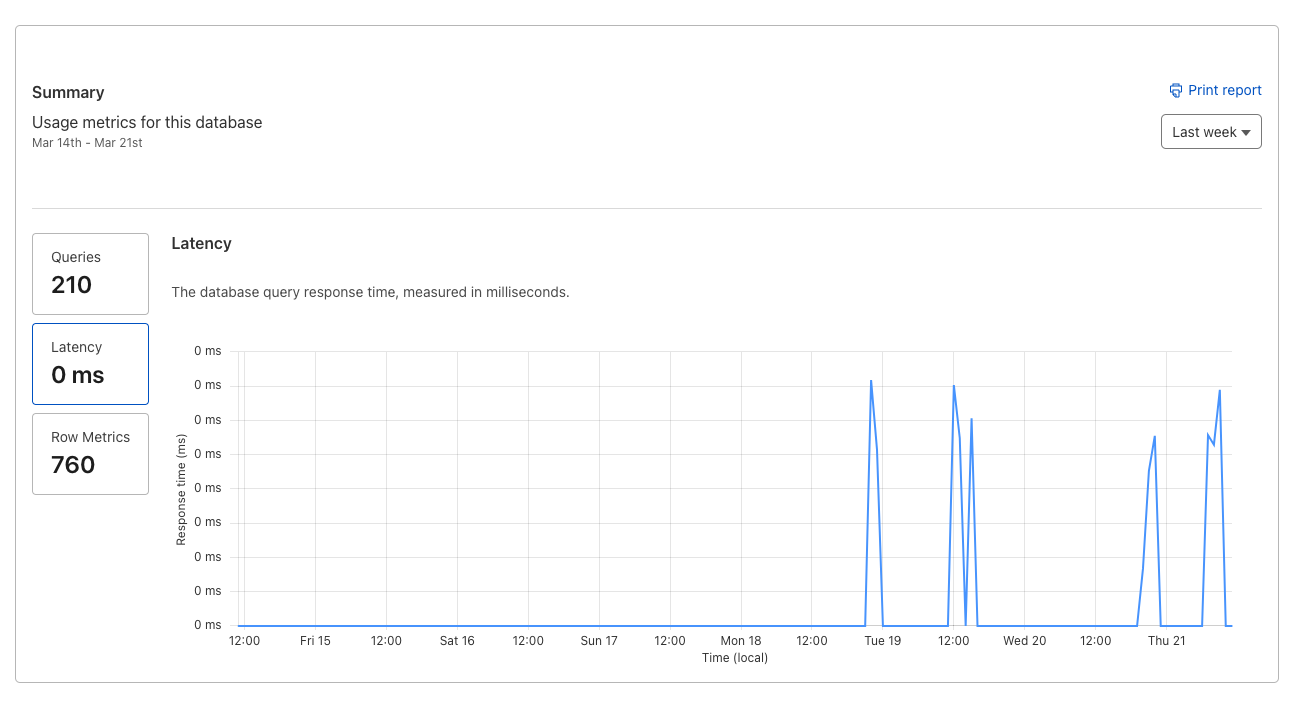1311x719 pixels.
Task: Click the 'Response time (ms)' axis label
Action: click(181, 489)
